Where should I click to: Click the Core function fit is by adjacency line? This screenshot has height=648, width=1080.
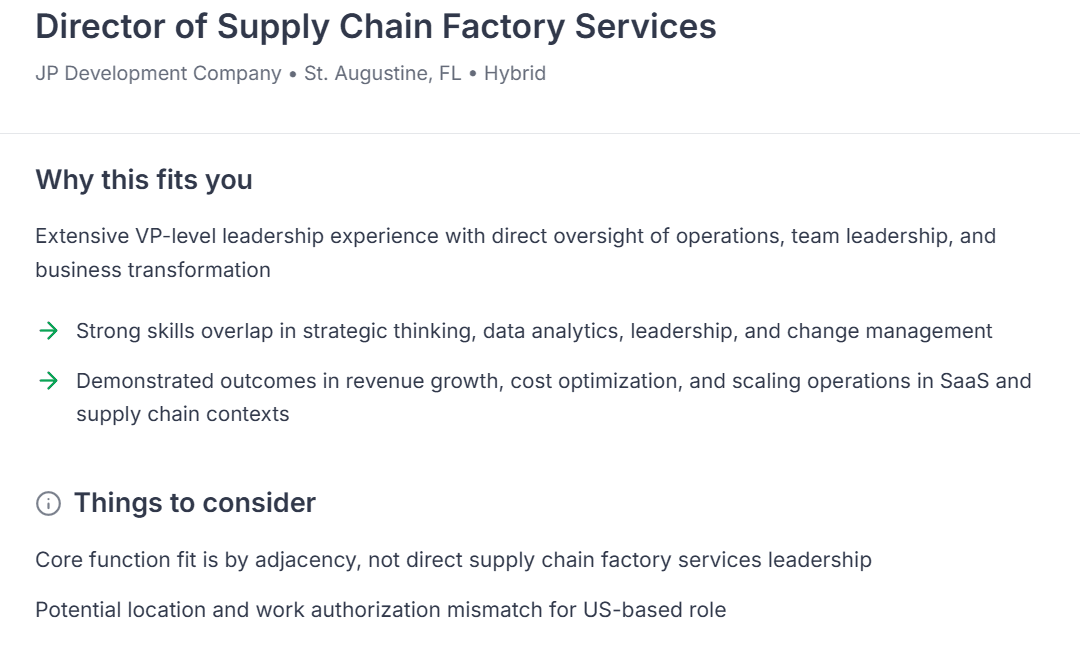[453, 560]
